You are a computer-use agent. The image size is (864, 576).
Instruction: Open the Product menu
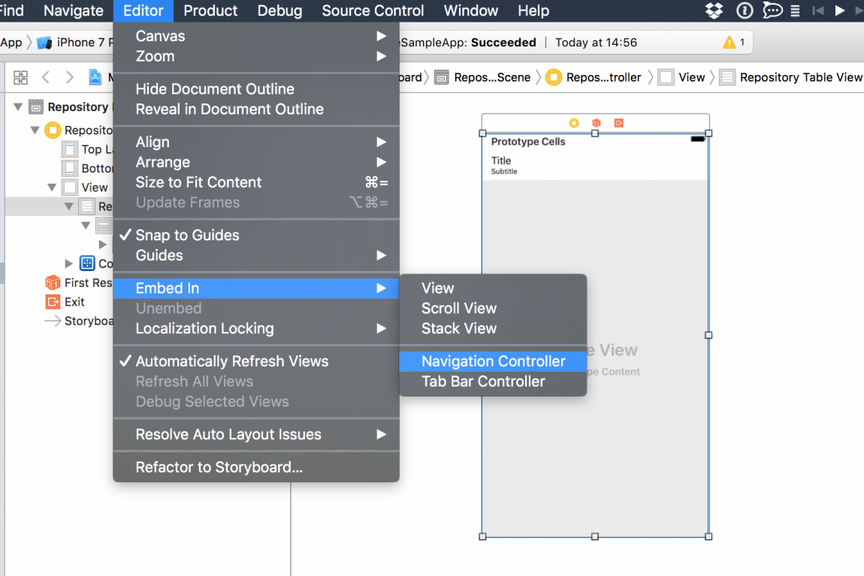210,10
